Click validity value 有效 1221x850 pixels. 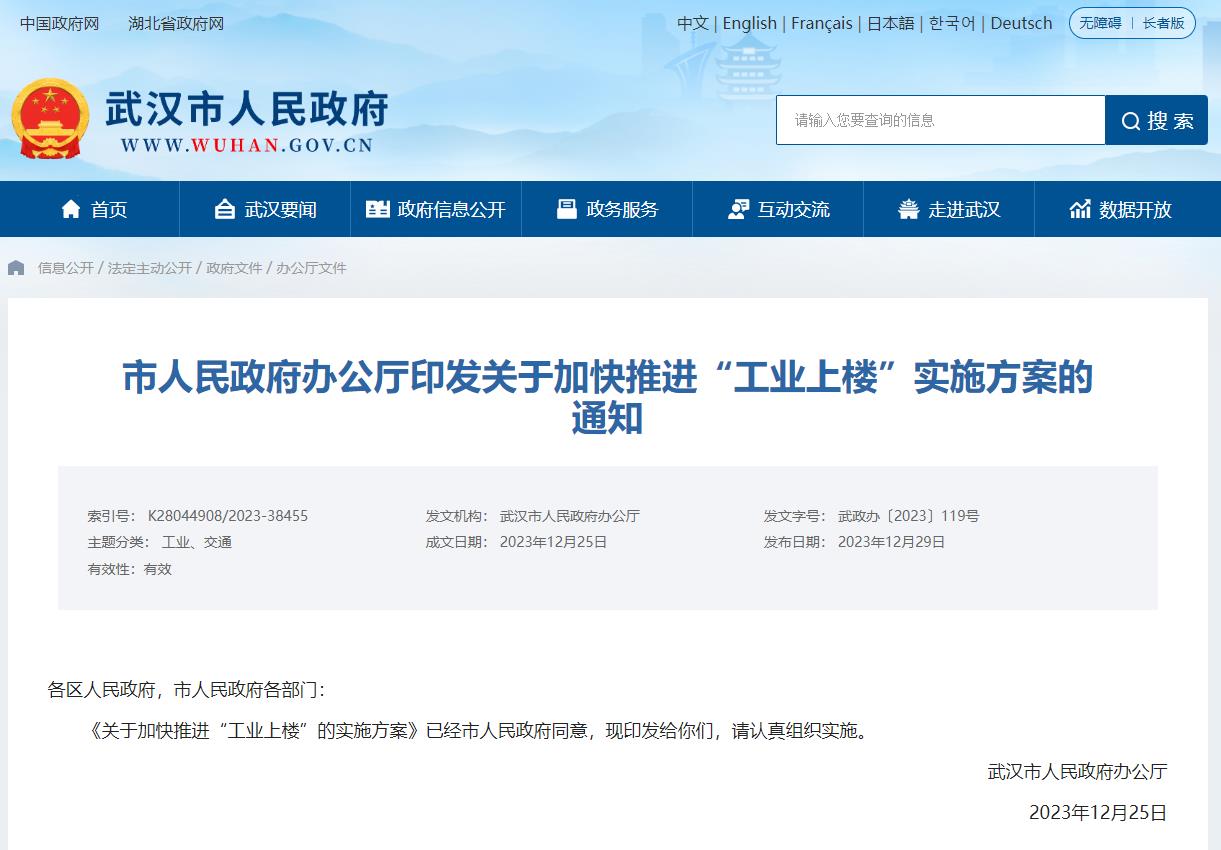pyautogui.click(x=158, y=569)
